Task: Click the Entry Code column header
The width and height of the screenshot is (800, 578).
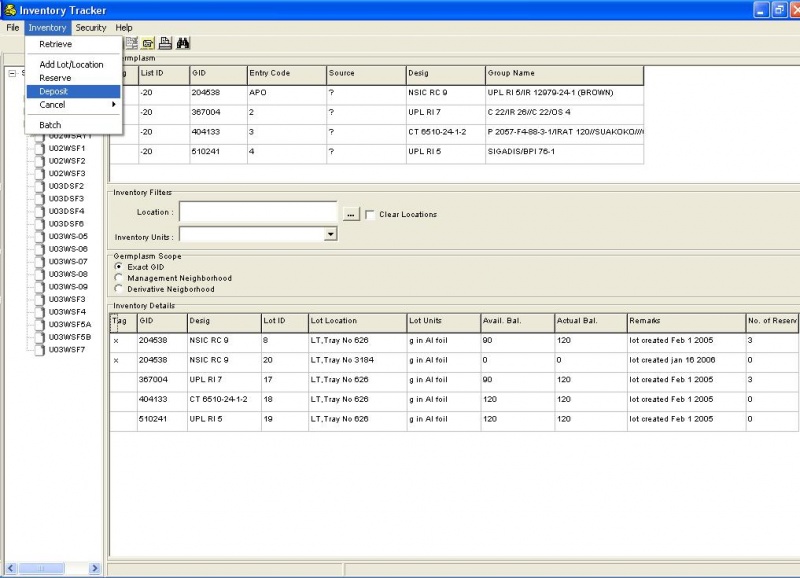Action: click(x=287, y=75)
